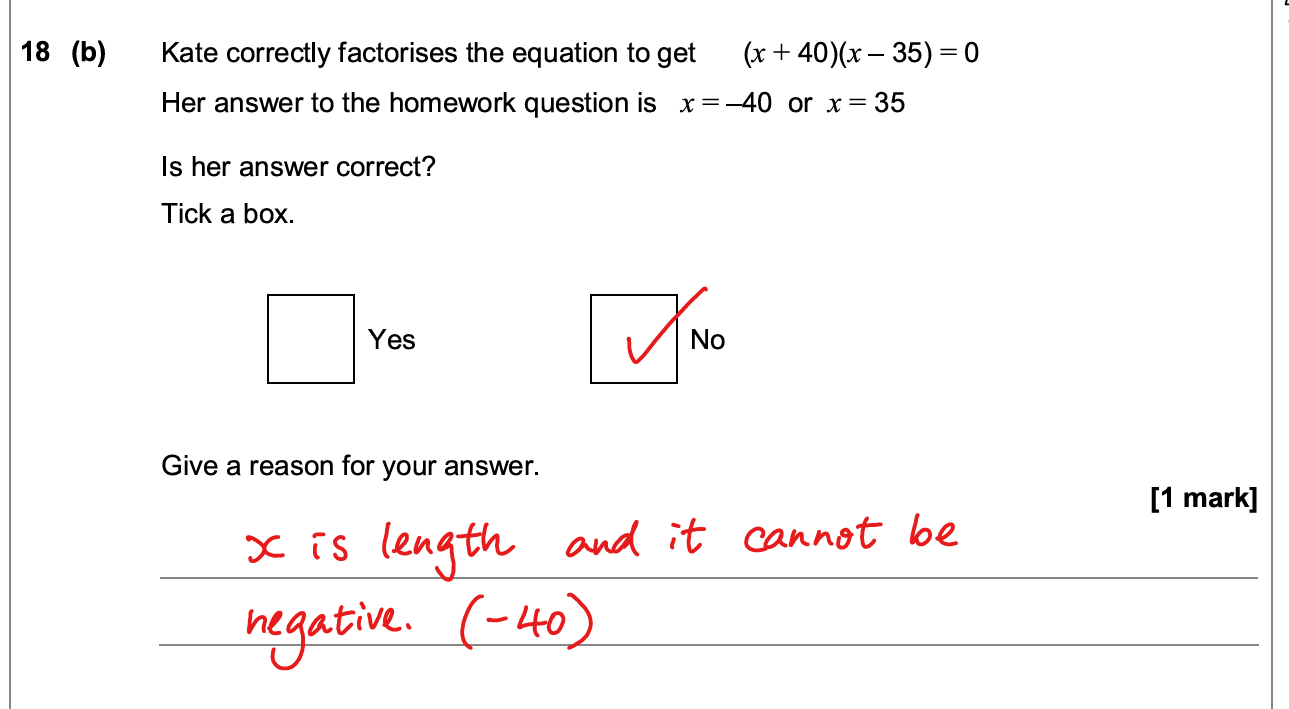The width and height of the screenshot is (1289, 709).
Task: Untick the checked No box
Action: point(634,339)
